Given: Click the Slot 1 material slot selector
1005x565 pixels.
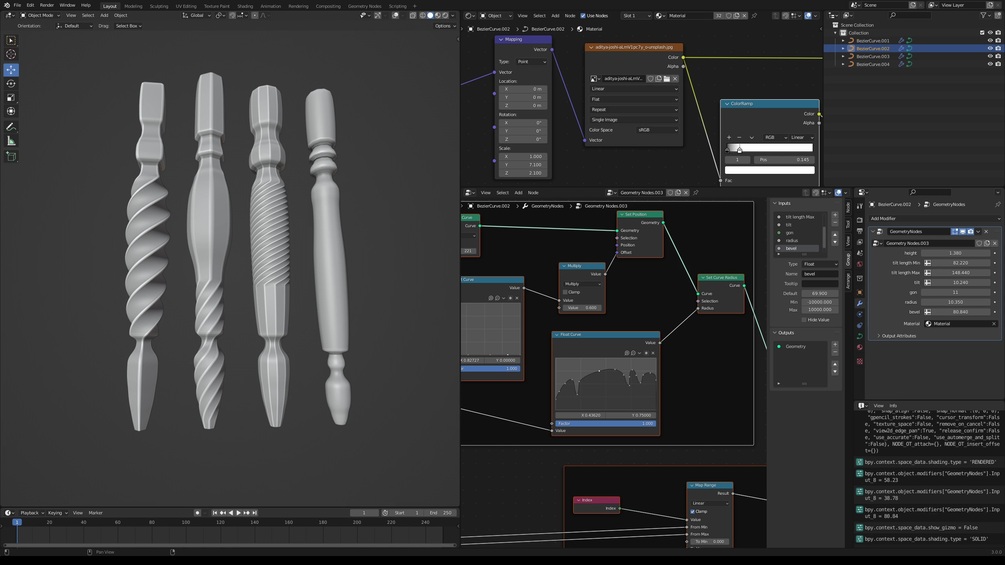Looking at the screenshot, I should click(x=636, y=15).
